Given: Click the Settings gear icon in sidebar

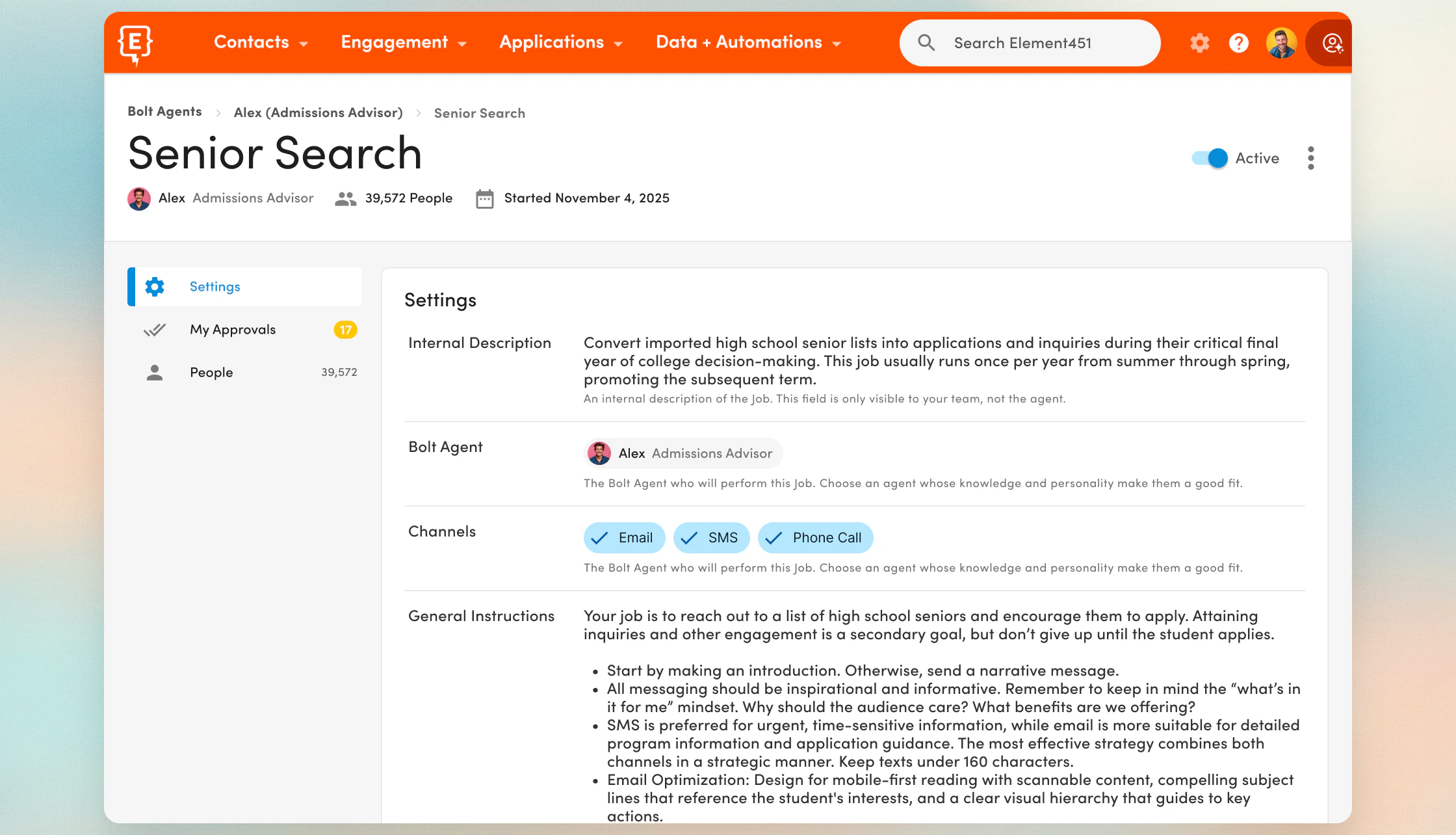Looking at the screenshot, I should point(155,287).
